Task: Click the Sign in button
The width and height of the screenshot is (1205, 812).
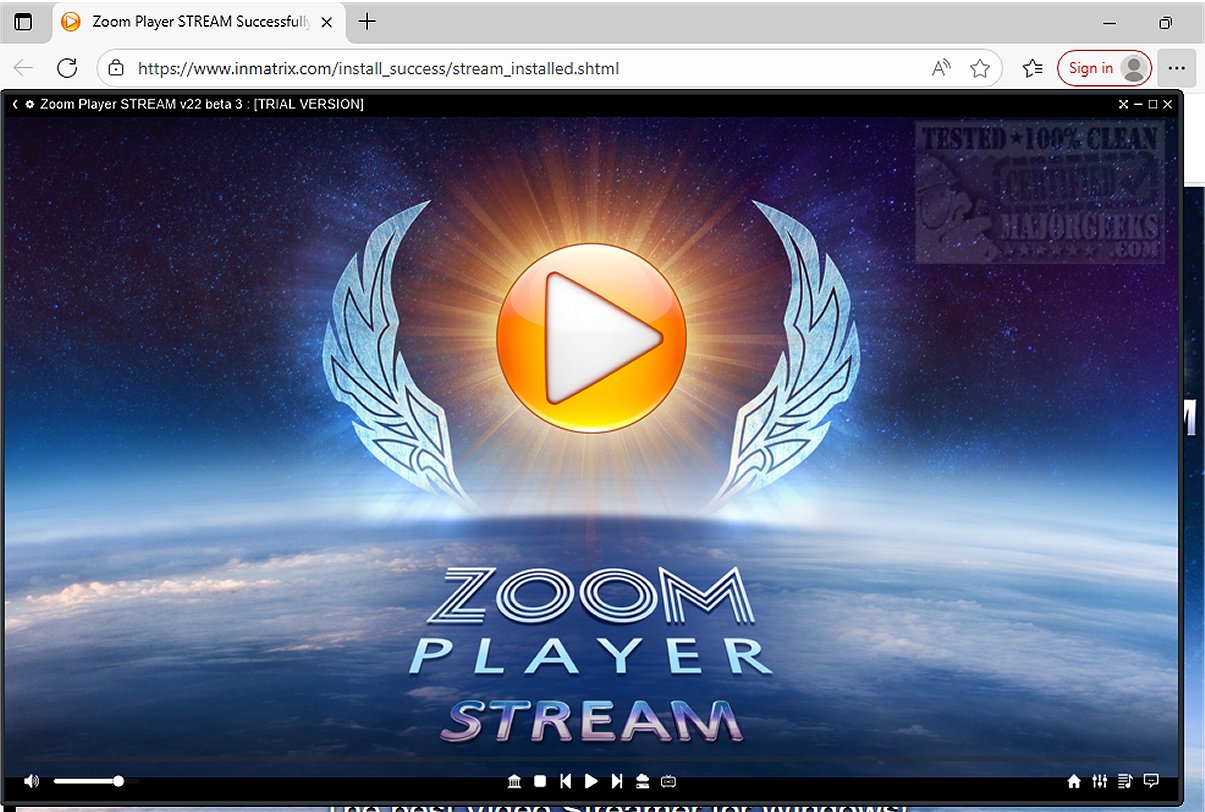Action: pyautogui.click(x=1104, y=68)
